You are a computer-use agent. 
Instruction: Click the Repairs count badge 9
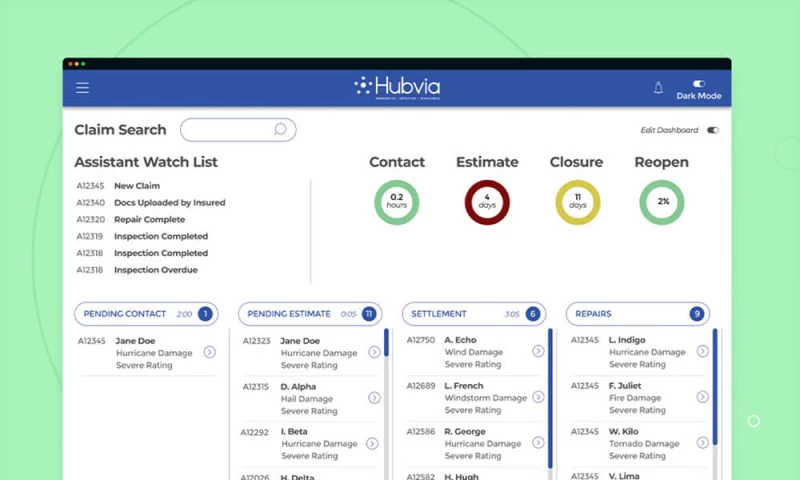point(696,314)
